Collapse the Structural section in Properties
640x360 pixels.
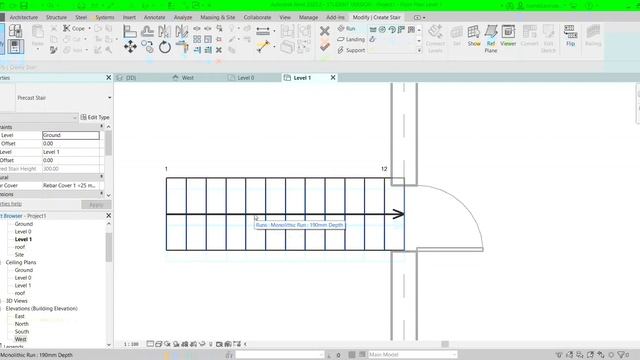tap(102, 177)
